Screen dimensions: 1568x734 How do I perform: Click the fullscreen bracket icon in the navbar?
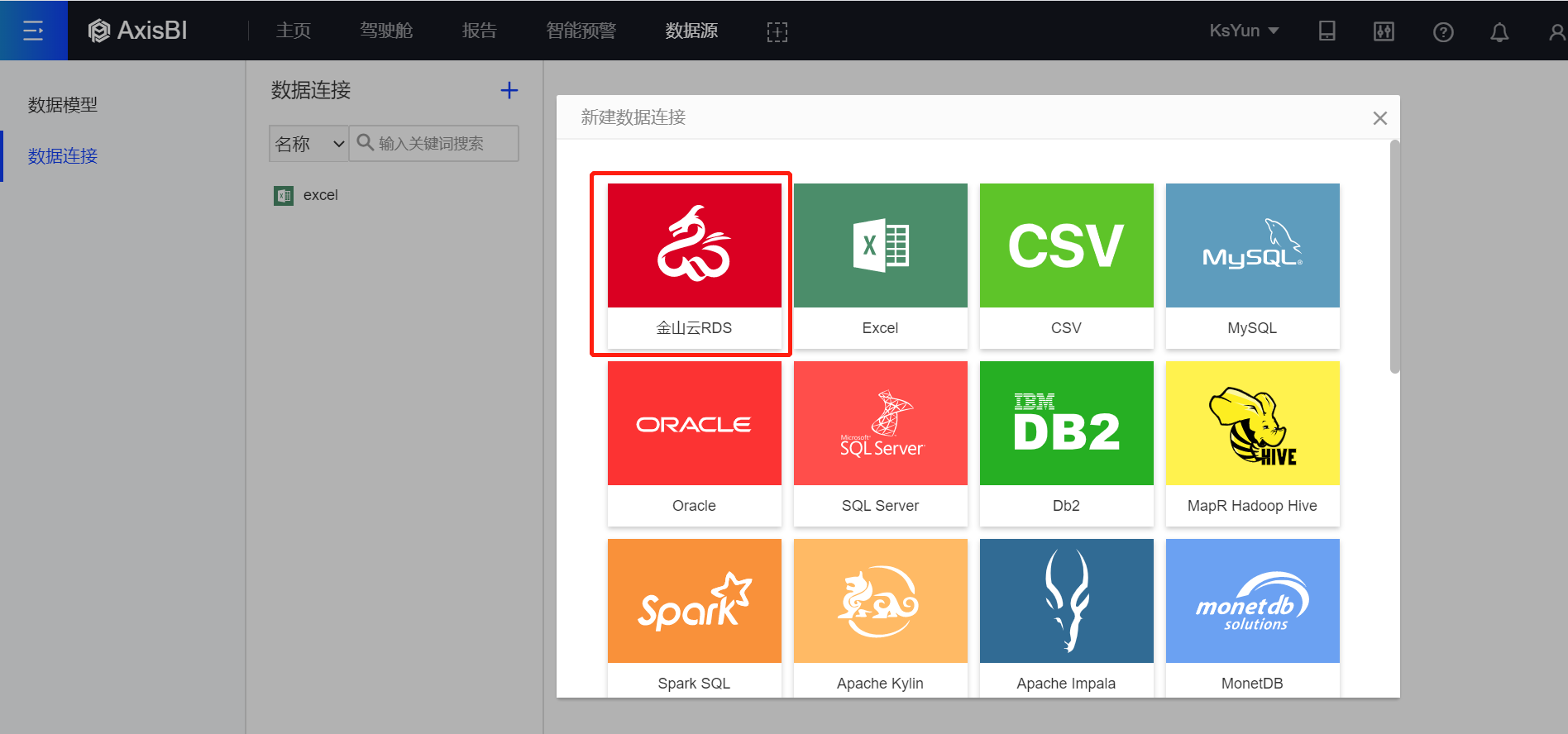(777, 31)
